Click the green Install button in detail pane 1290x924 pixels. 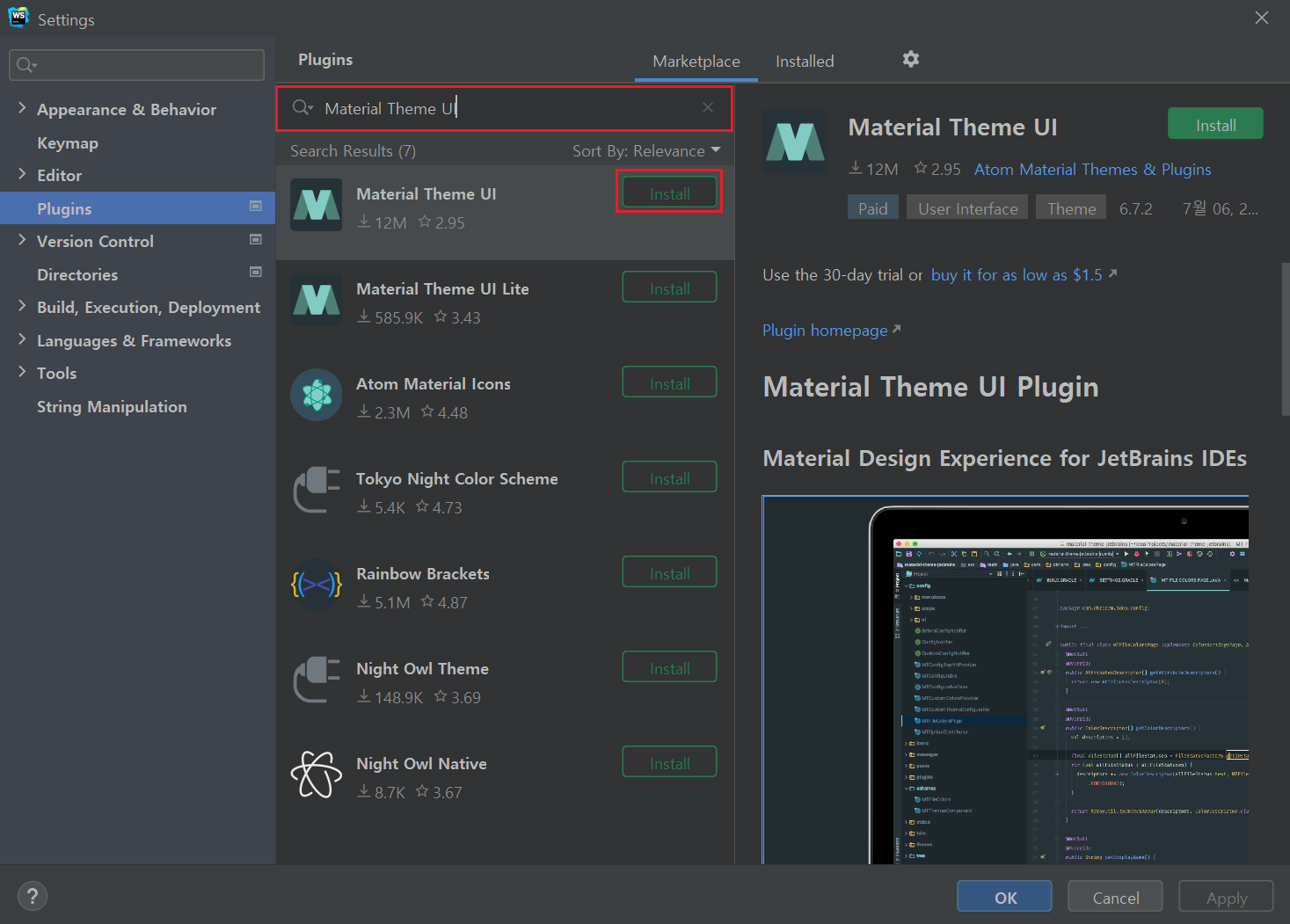pos(1215,124)
